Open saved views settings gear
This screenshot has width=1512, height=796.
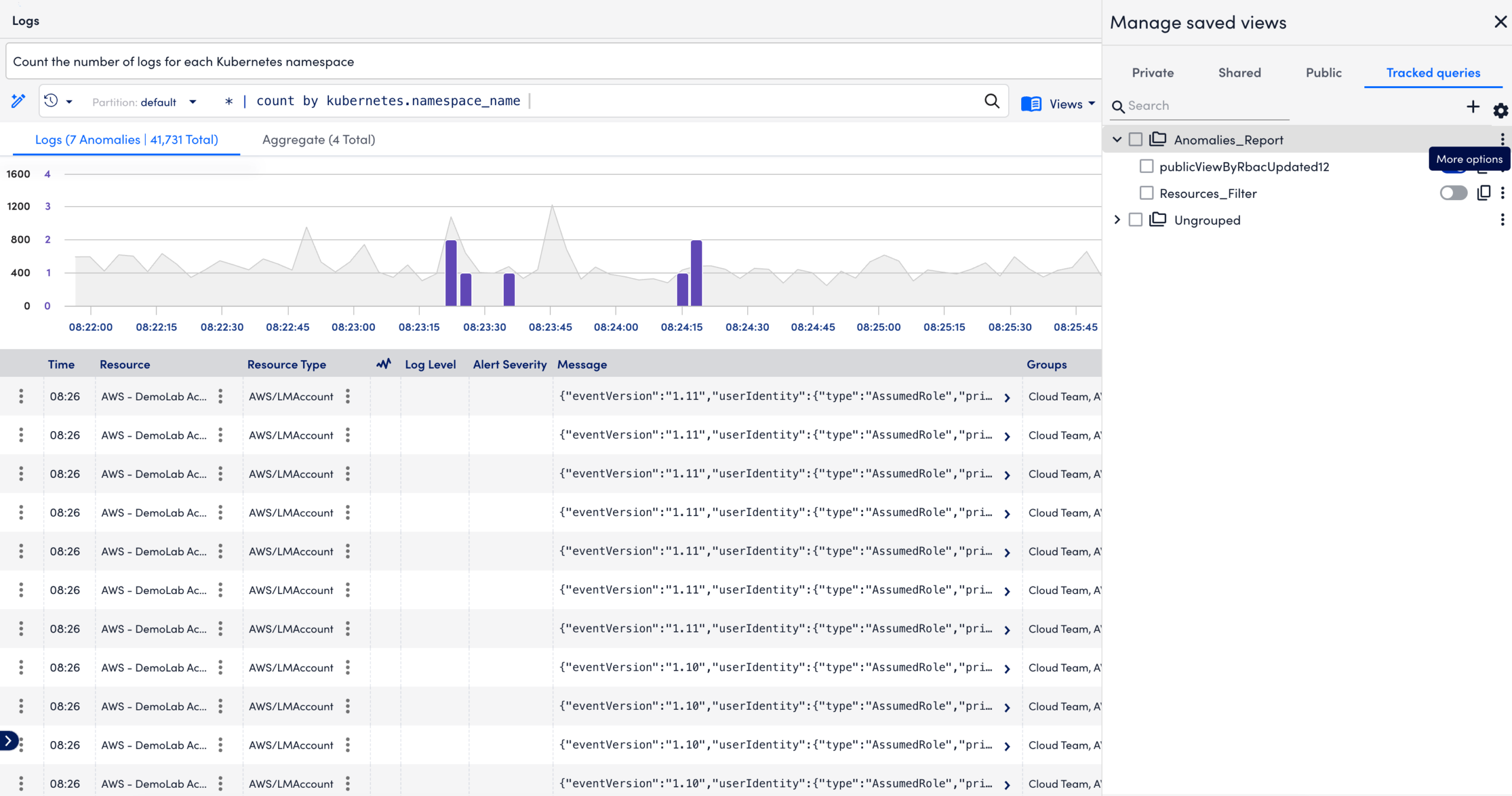1500,110
